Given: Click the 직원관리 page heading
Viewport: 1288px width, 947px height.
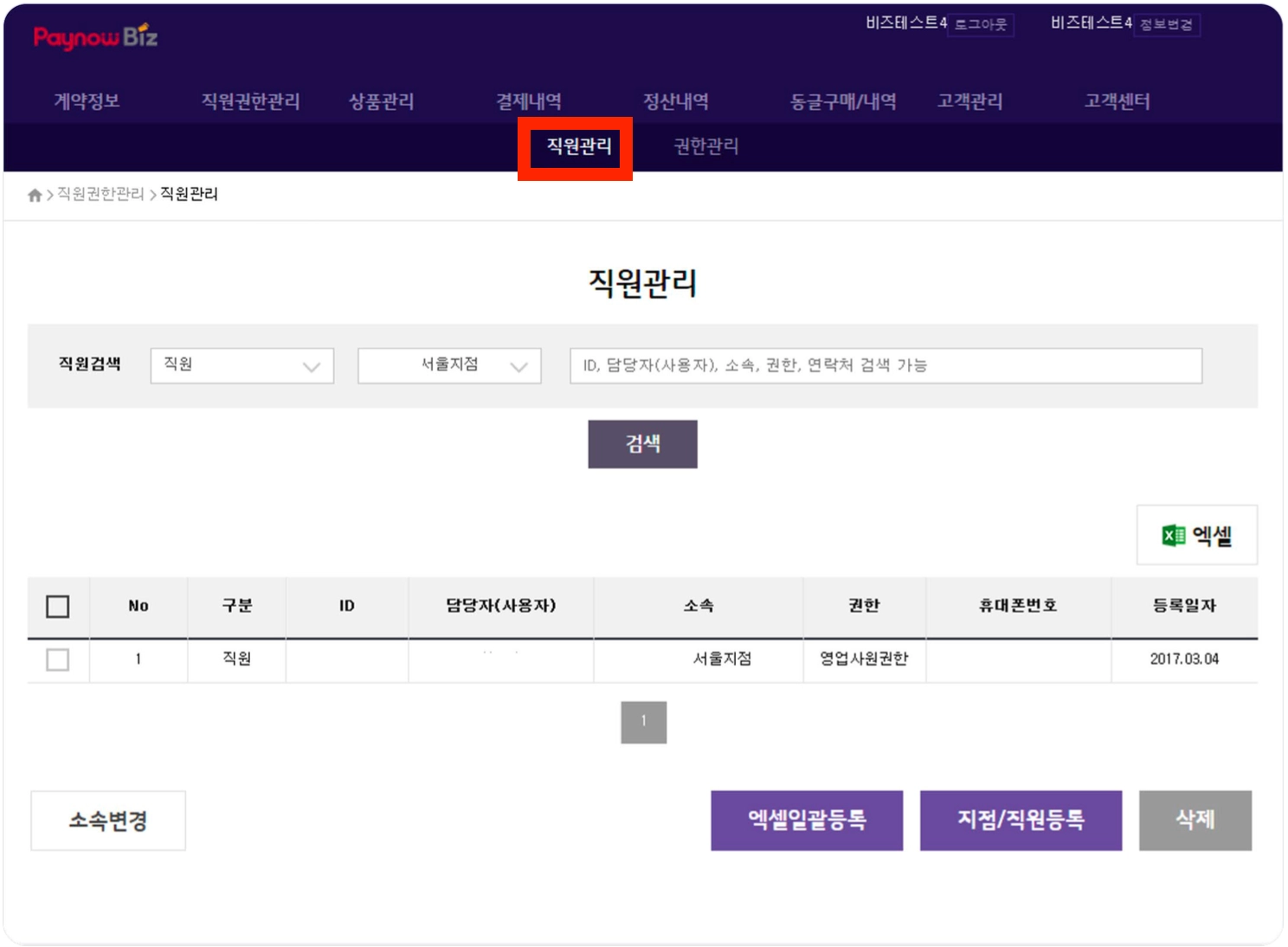Looking at the screenshot, I should pos(643,283).
